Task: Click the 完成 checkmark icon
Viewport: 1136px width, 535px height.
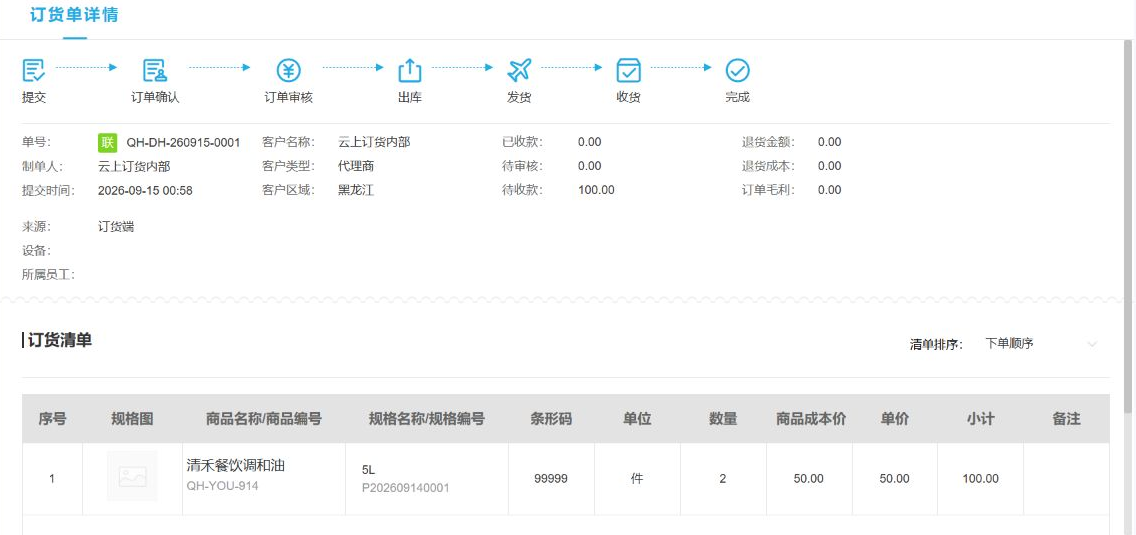Action: pyautogui.click(x=738, y=70)
